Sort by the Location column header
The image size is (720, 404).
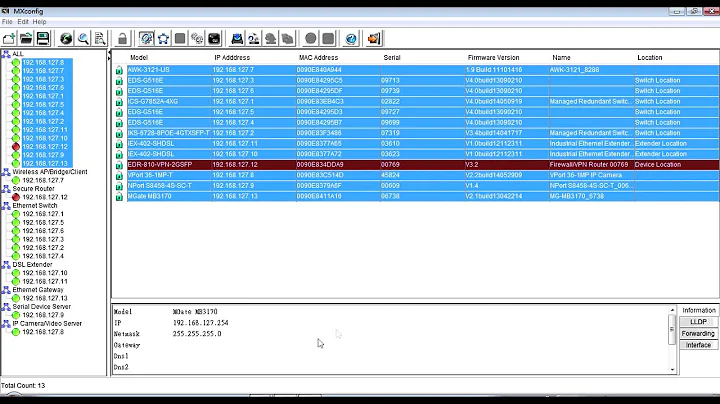pyautogui.click(x=649, y=57)
